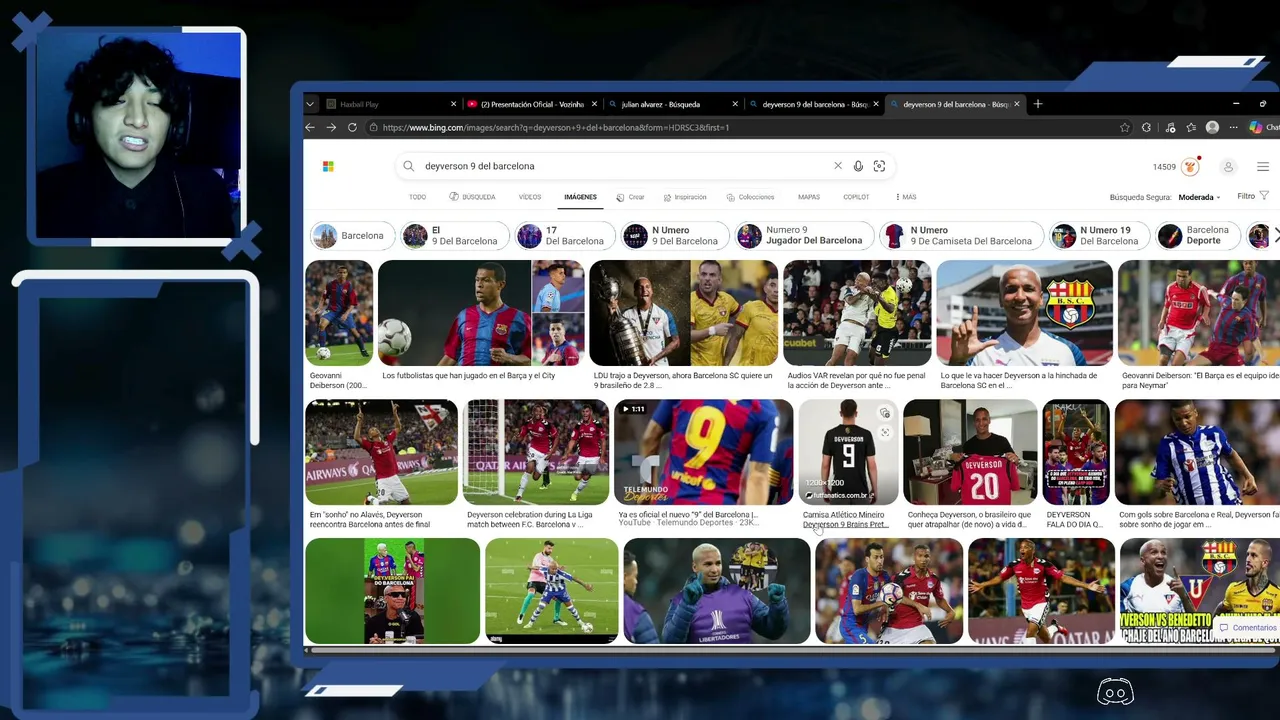Click the Bing search magnifier icon
Viewport: 1280px width, 720px height.
408,166
